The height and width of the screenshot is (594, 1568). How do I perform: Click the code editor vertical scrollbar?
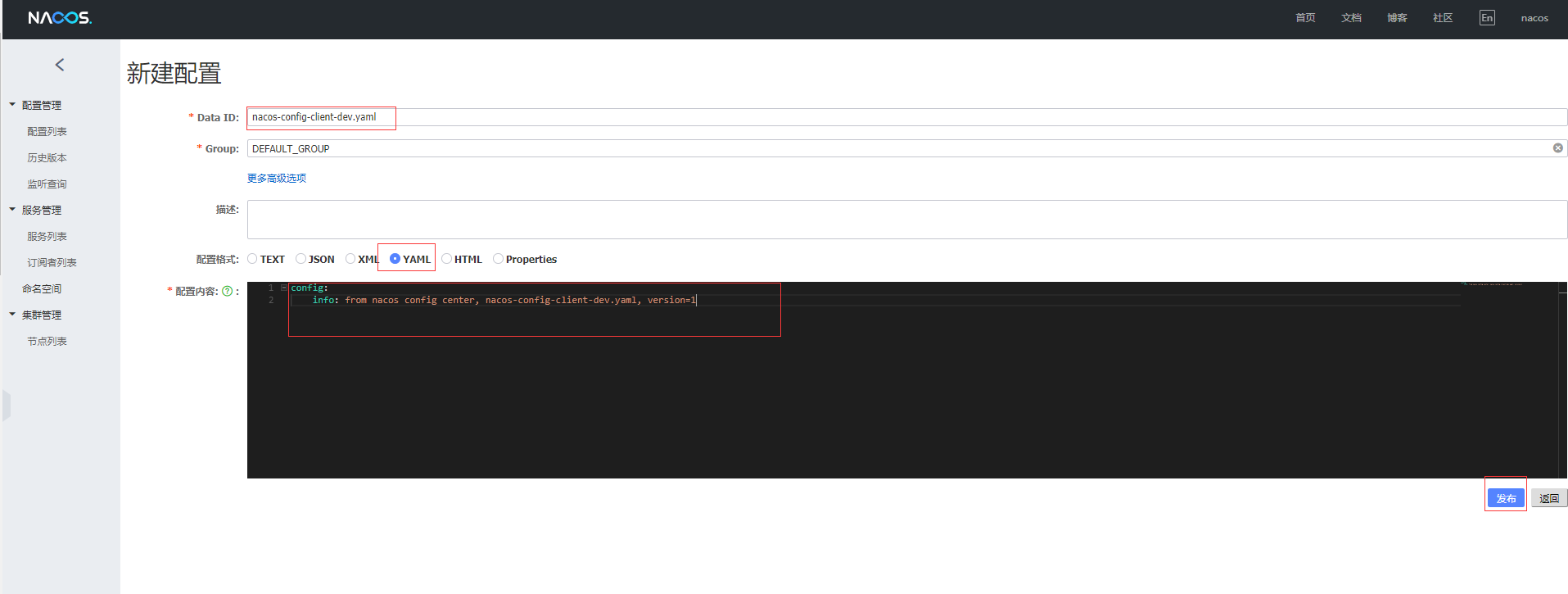click(1562, 380)
